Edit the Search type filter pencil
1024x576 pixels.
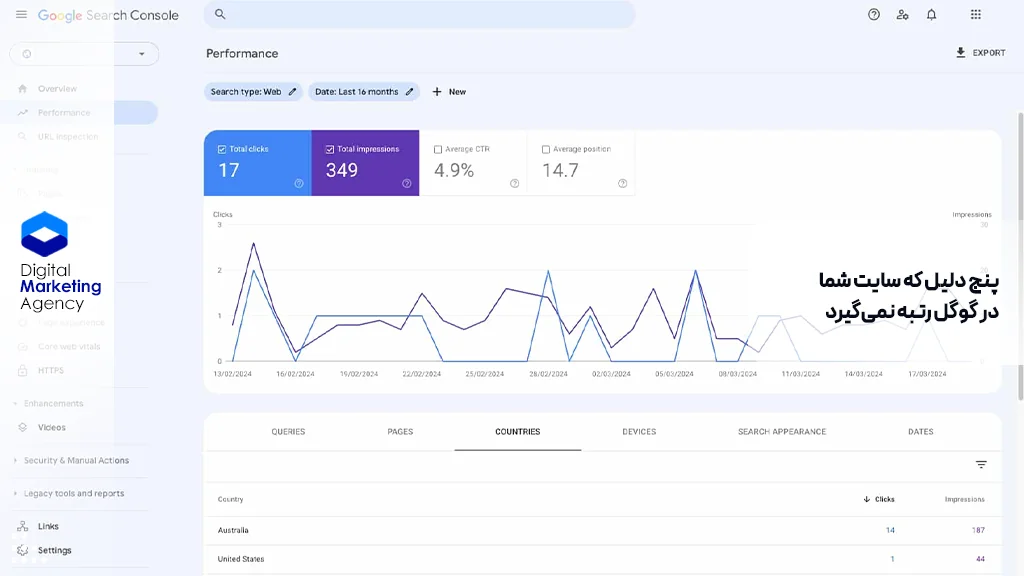click(x=293, y=92)
